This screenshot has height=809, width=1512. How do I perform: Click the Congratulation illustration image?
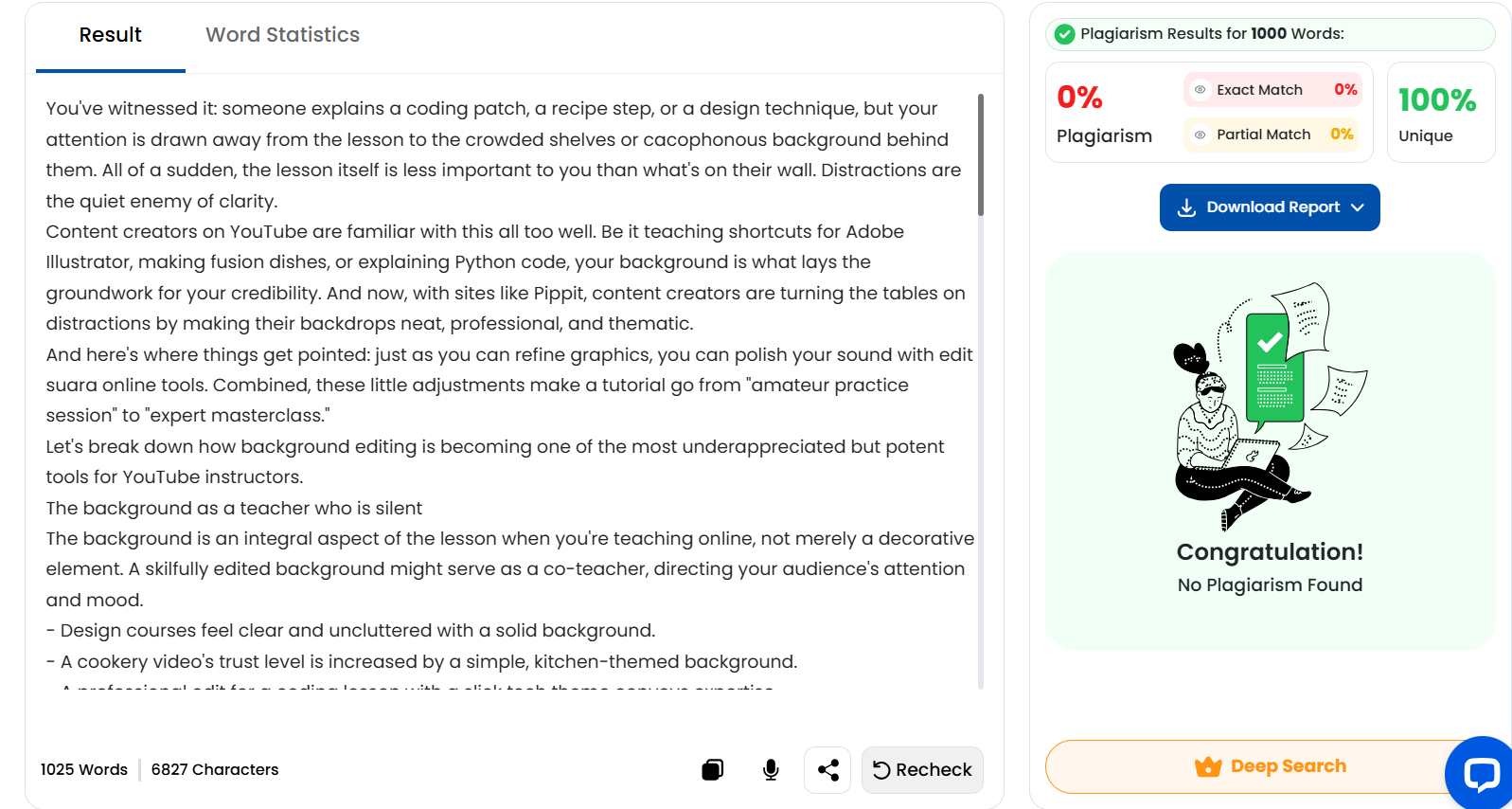click(1270, 405)
